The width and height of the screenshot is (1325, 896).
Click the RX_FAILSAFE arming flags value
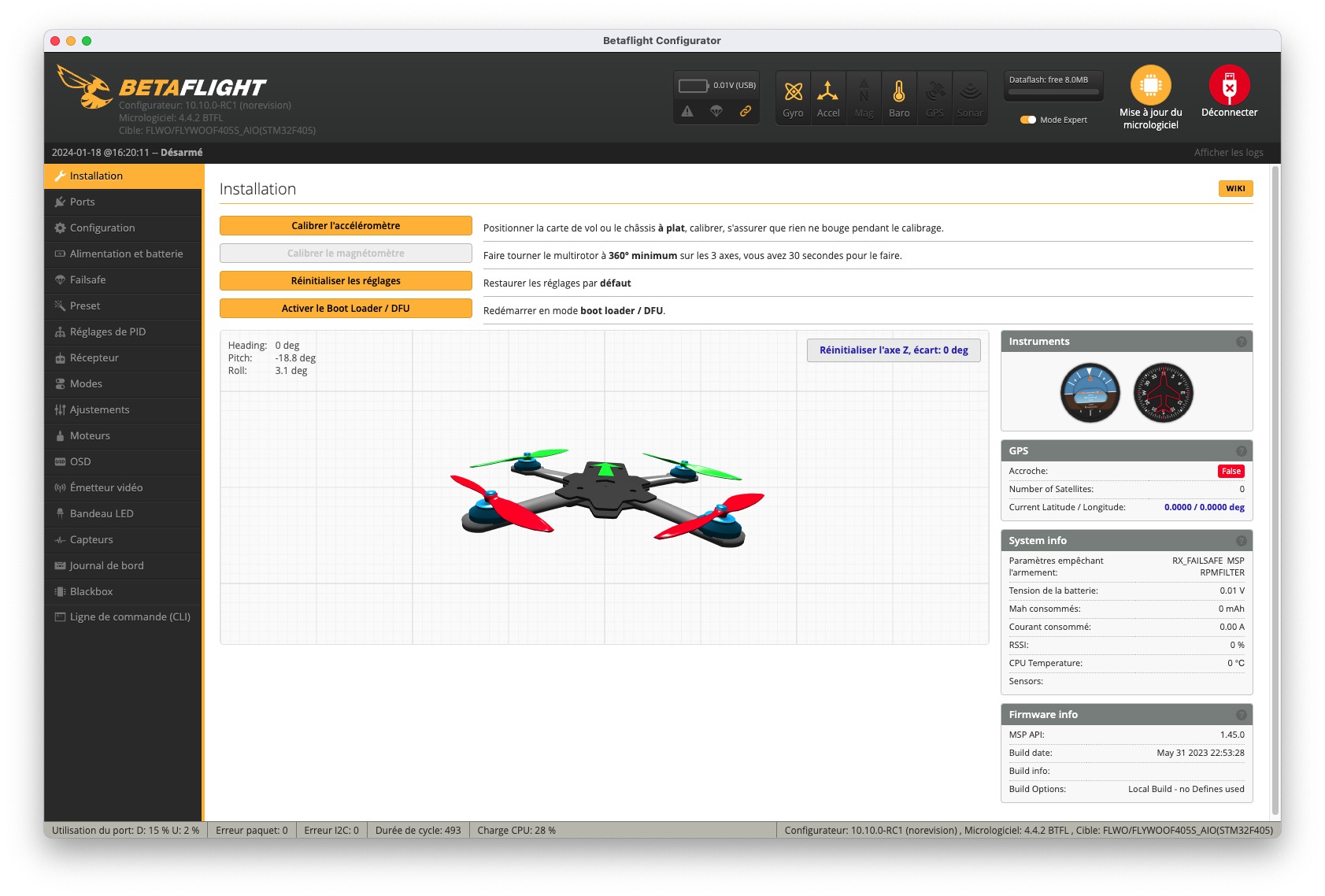[x=1208, y=567]
